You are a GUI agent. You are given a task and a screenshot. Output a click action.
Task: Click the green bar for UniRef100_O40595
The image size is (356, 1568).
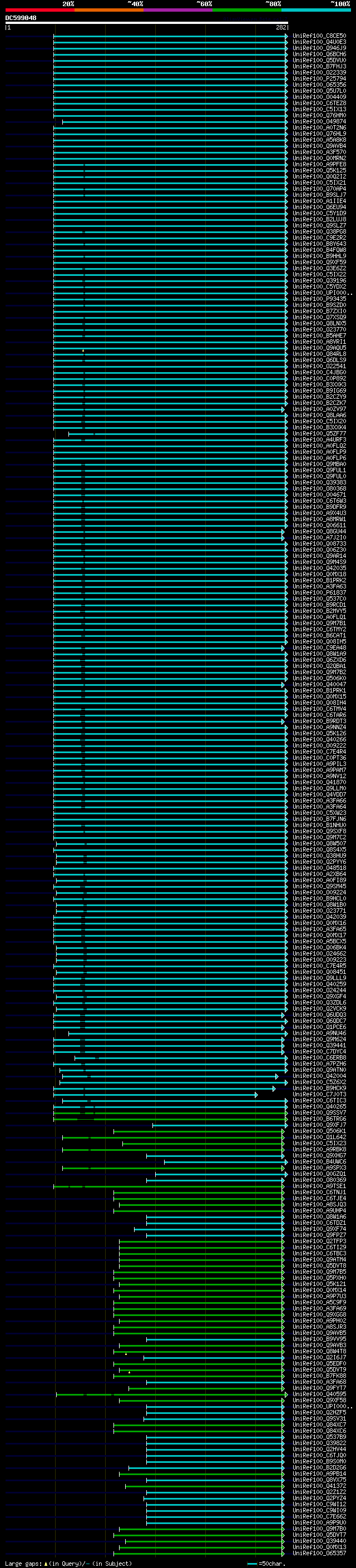[x=172, y=1394]
